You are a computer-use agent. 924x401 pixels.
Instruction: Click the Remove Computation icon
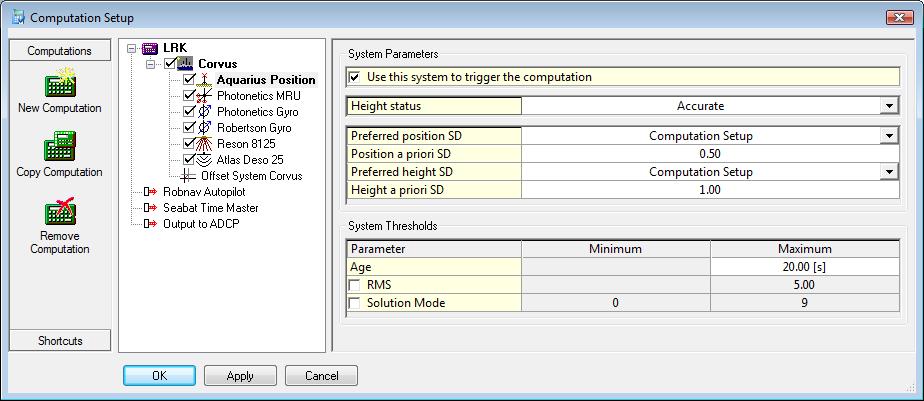(x=59, y=212)
